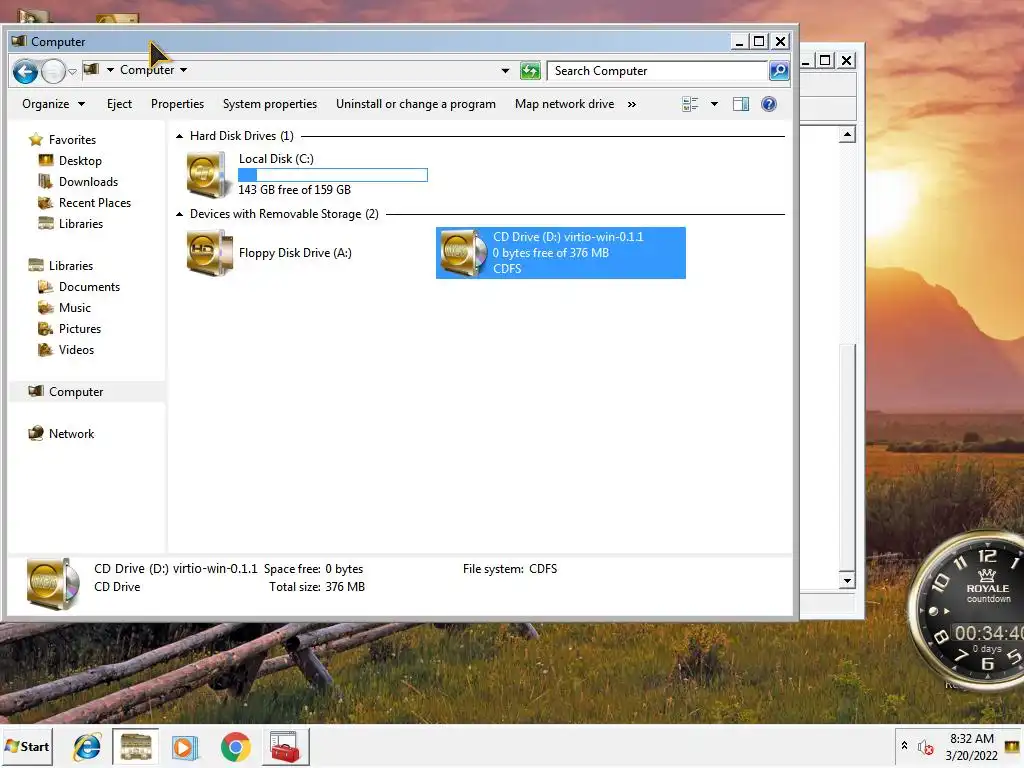
Task: Click the Royale countdown clock gadget
Action: click(x=968, y=609)
